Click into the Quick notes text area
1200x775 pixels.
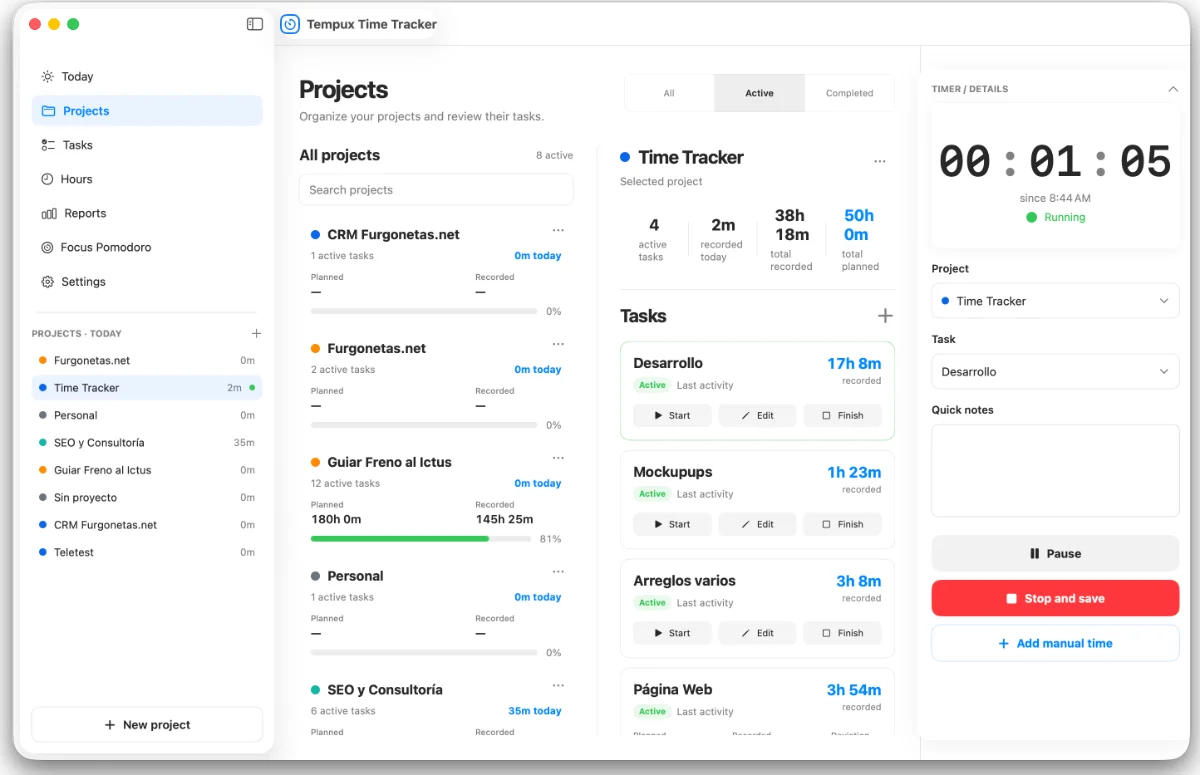click(x=1055, y=470)
